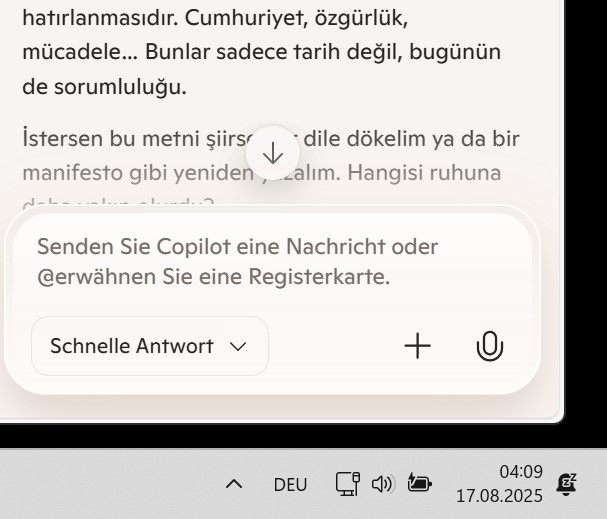This screenshot has width=607, height=519.
Task: Open notifications via the do-not-disturb bell
Action: pos(566,484)
